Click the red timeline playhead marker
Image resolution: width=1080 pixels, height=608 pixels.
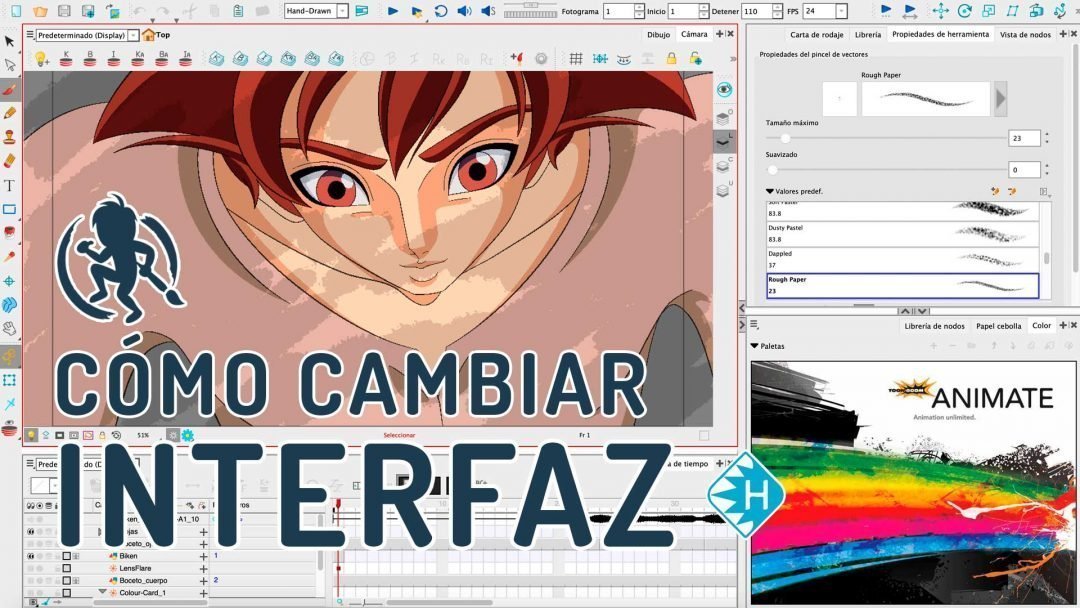(x=338, y=505)
